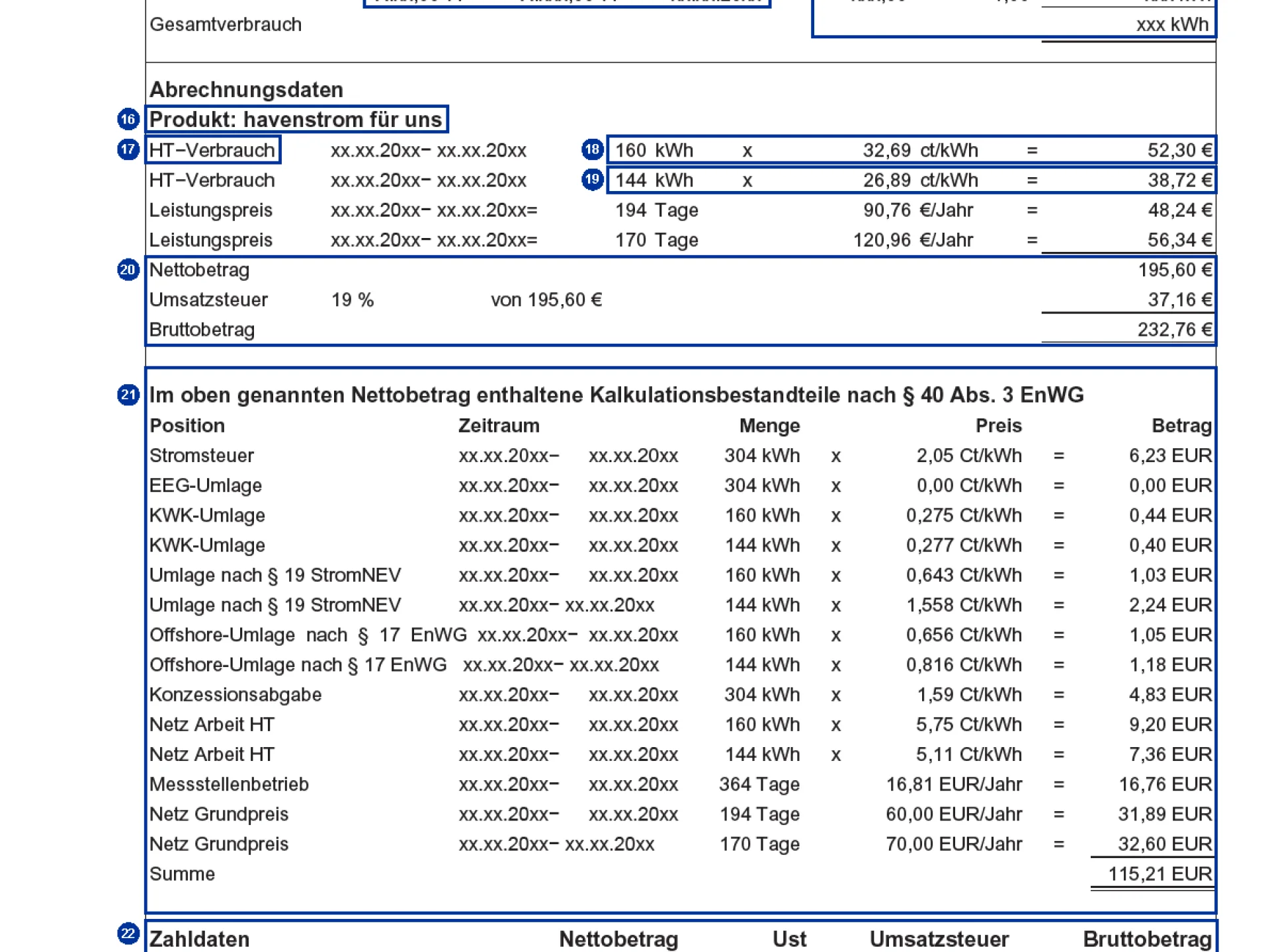Click the number 19 marker badge

(x=592, y=179)
